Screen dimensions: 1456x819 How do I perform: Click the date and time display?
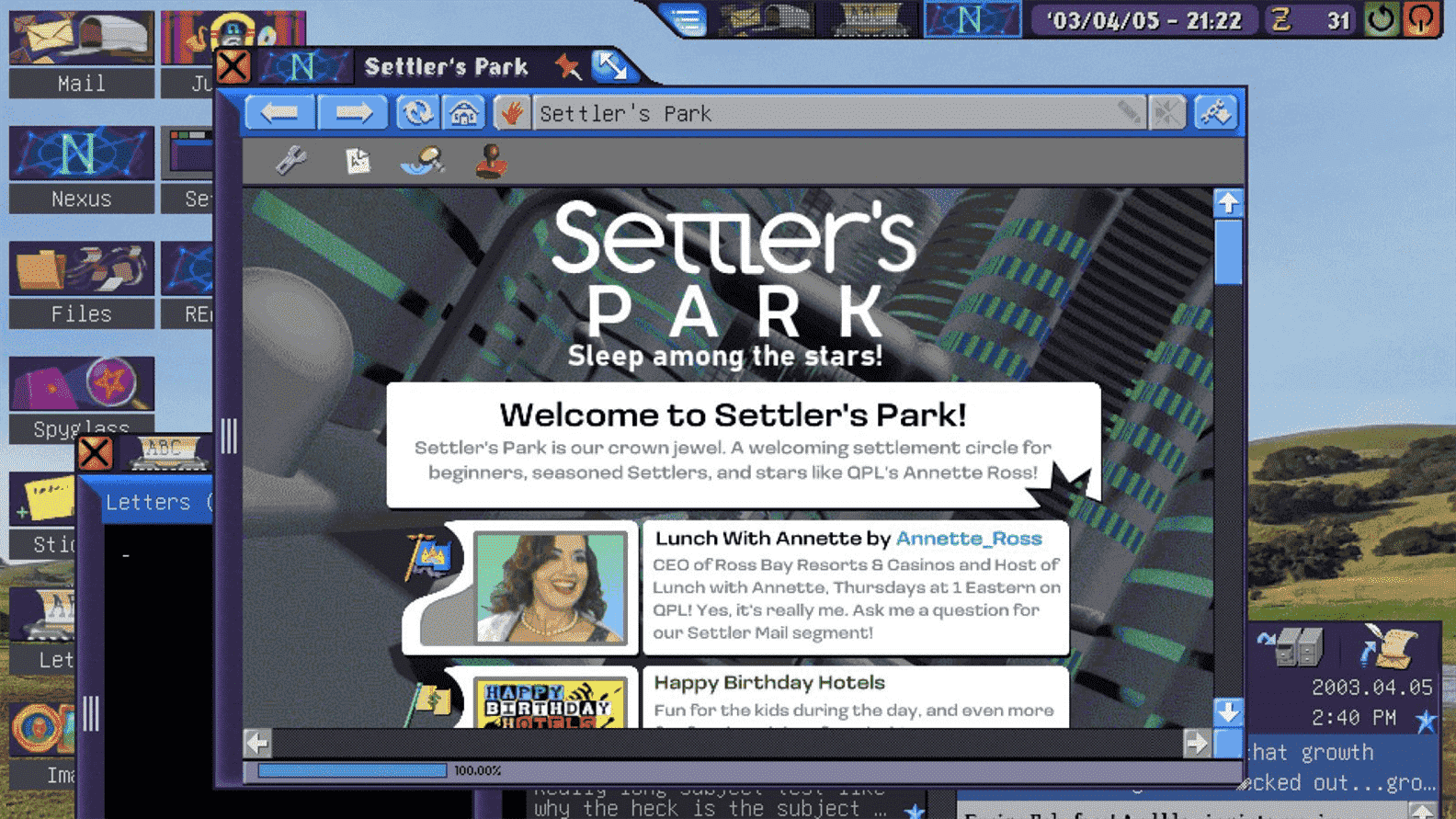click(1144, 20)
